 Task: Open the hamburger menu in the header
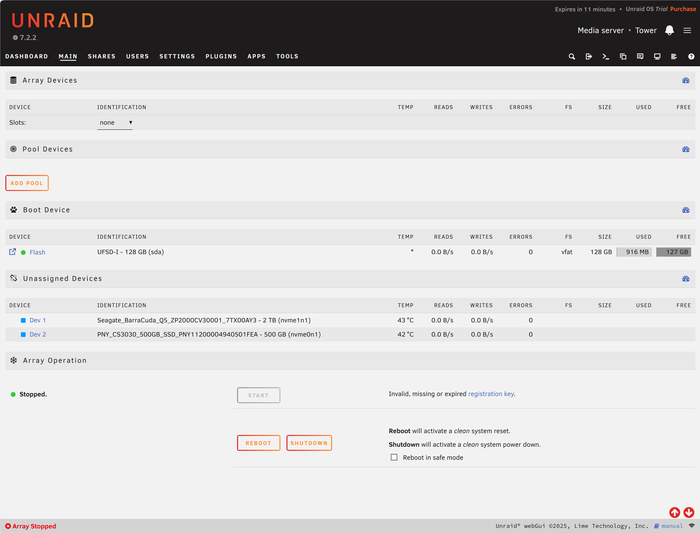pos(687,30)
